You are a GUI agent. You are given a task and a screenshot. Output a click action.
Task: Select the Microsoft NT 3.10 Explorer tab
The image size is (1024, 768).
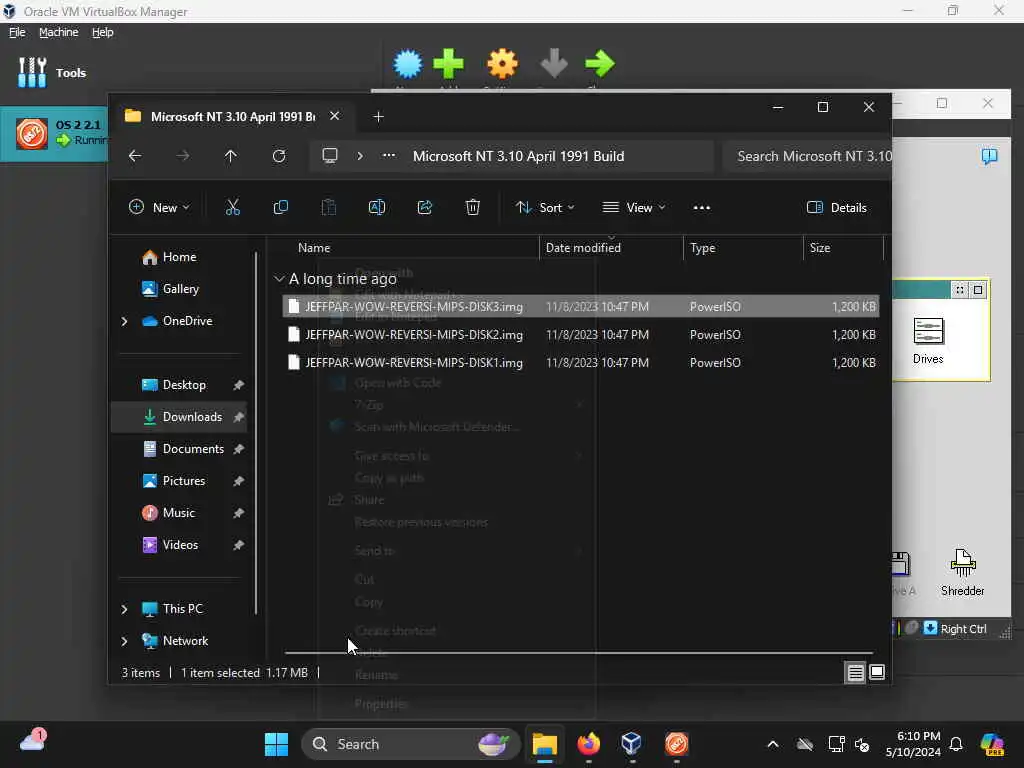(232, 116)
